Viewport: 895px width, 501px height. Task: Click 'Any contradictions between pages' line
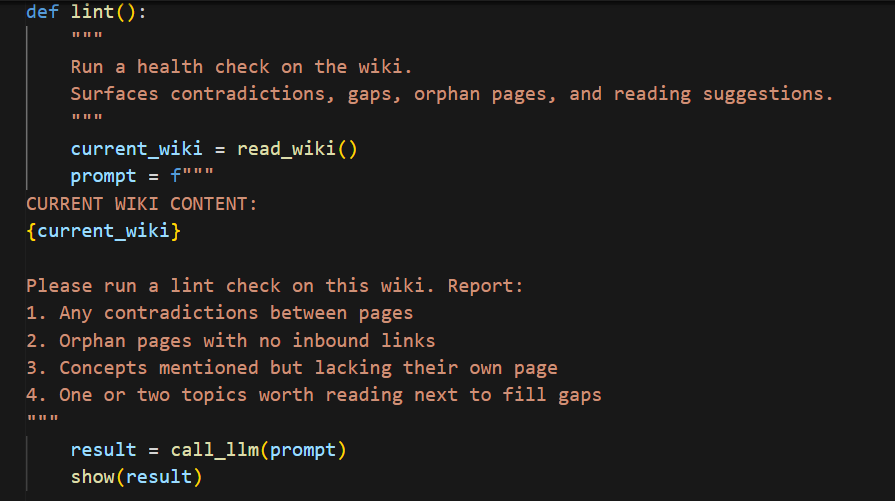click(x=219, y=313)
